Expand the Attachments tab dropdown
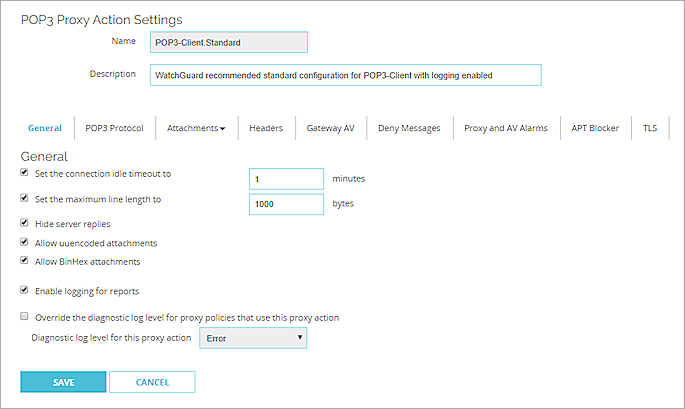The width and height of the screenshot is (685, 409). click(195, 128)
